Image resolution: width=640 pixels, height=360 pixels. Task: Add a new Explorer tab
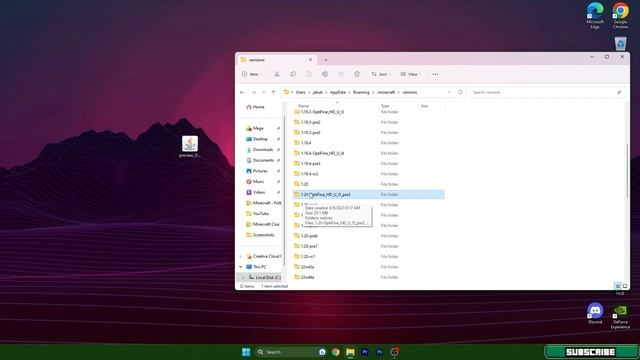[326, 60]
